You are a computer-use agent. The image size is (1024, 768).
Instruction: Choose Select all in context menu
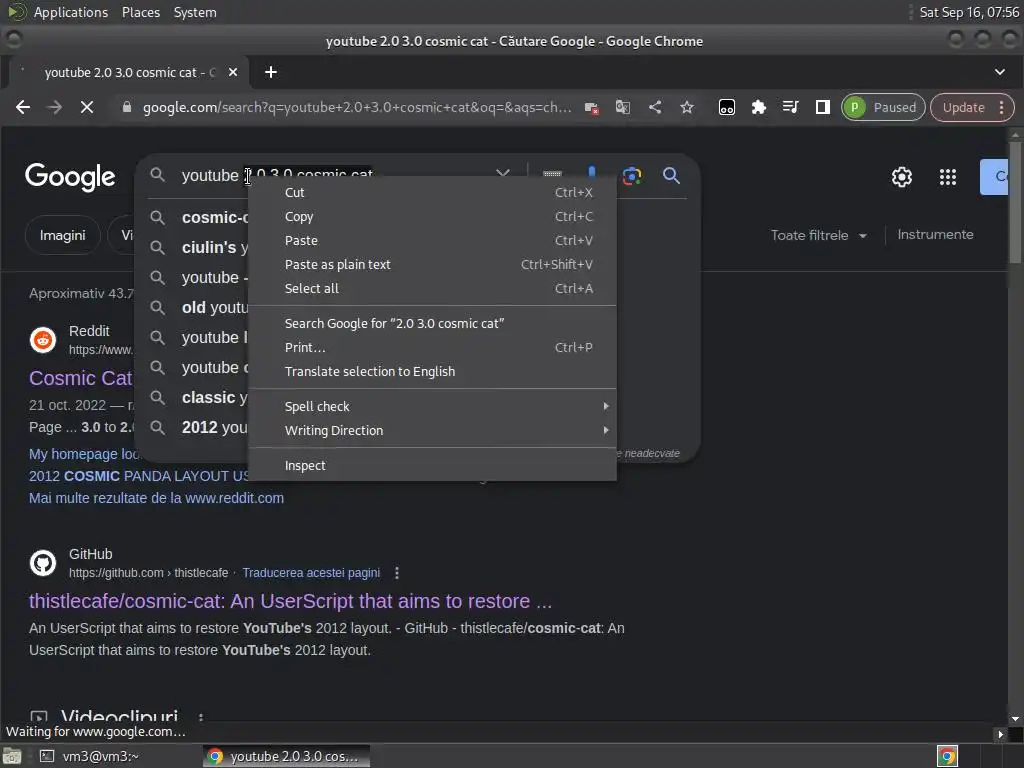[432, 289]
